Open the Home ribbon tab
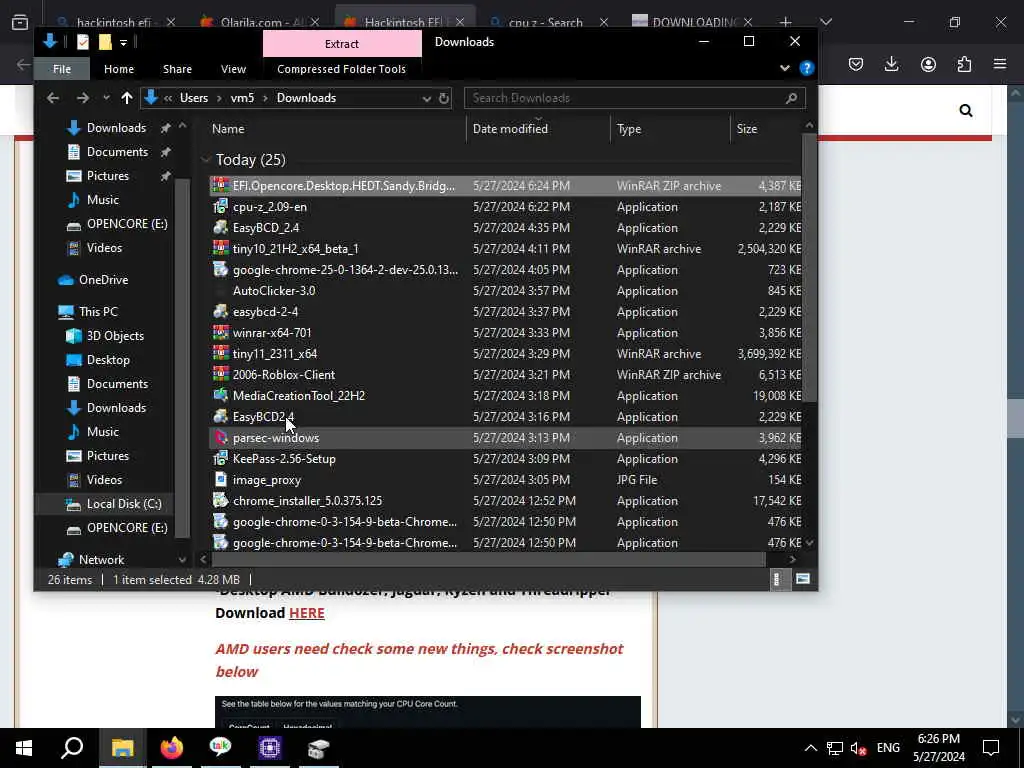This screenshot has width=1024, height=768. tap(119, 69)
